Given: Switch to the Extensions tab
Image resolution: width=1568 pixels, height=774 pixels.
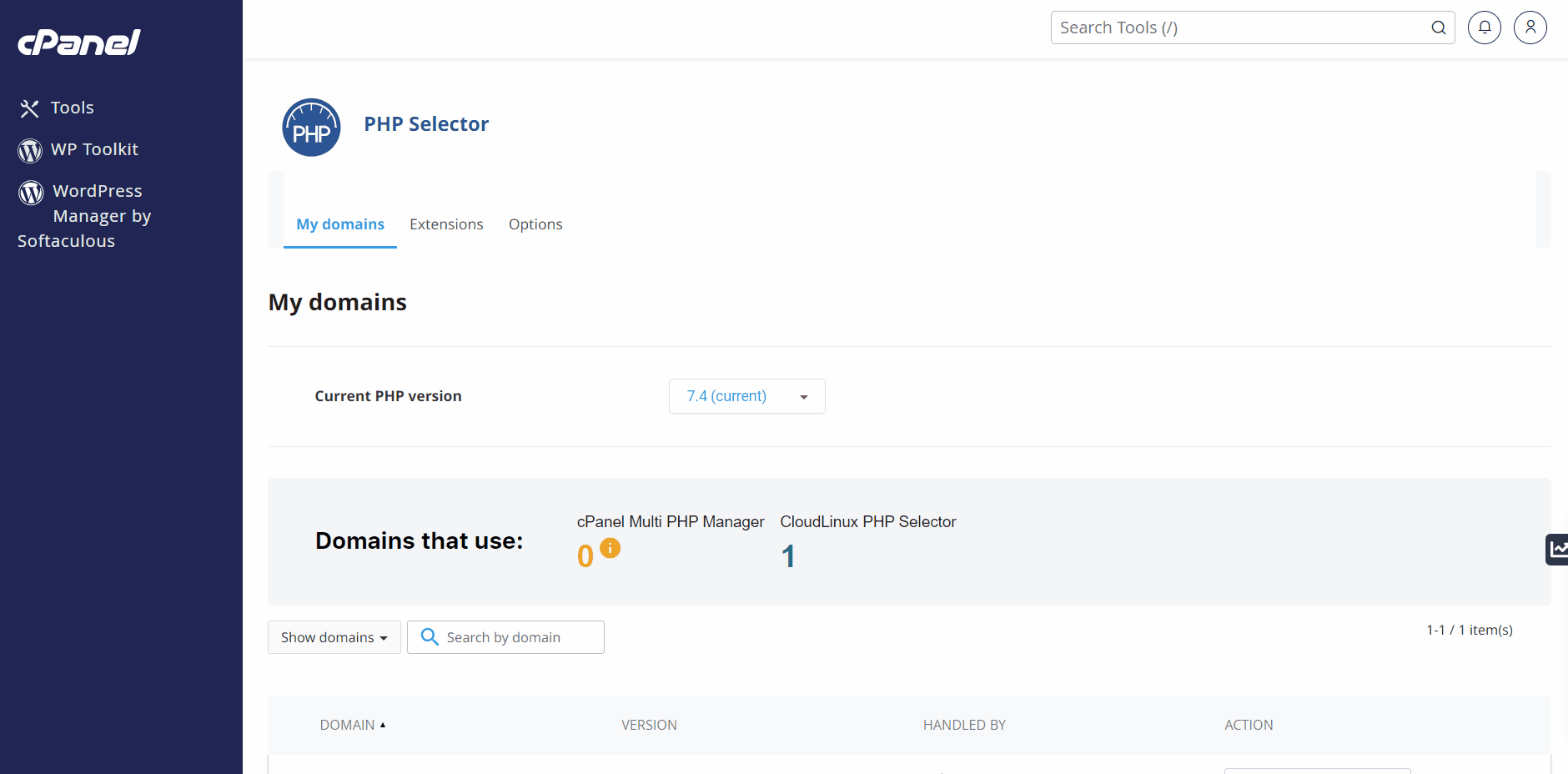Looking at the screenshot, I should (x=446, y=224).
